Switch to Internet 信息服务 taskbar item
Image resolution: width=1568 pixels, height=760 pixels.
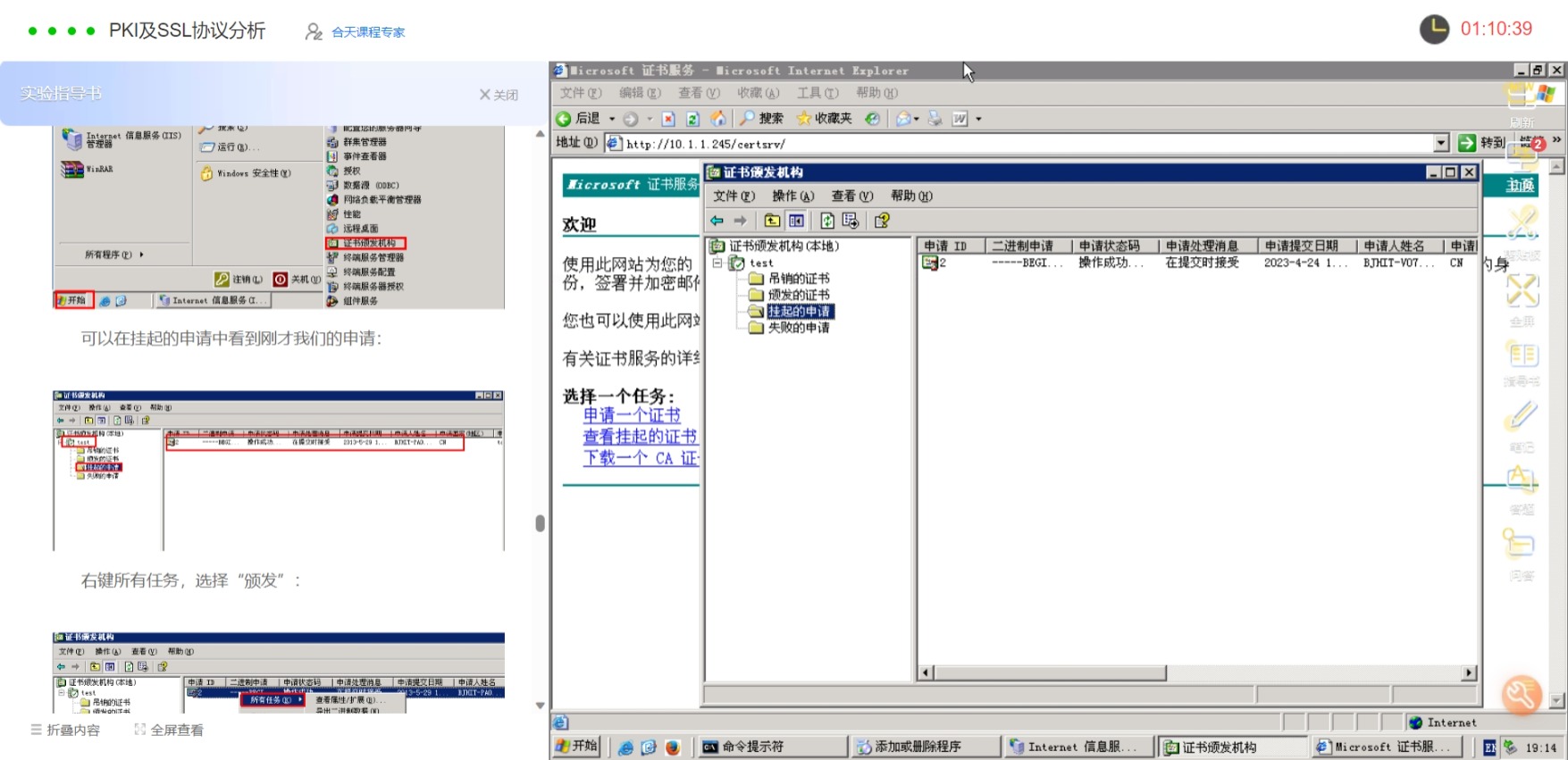click(x=1079, y=747)
